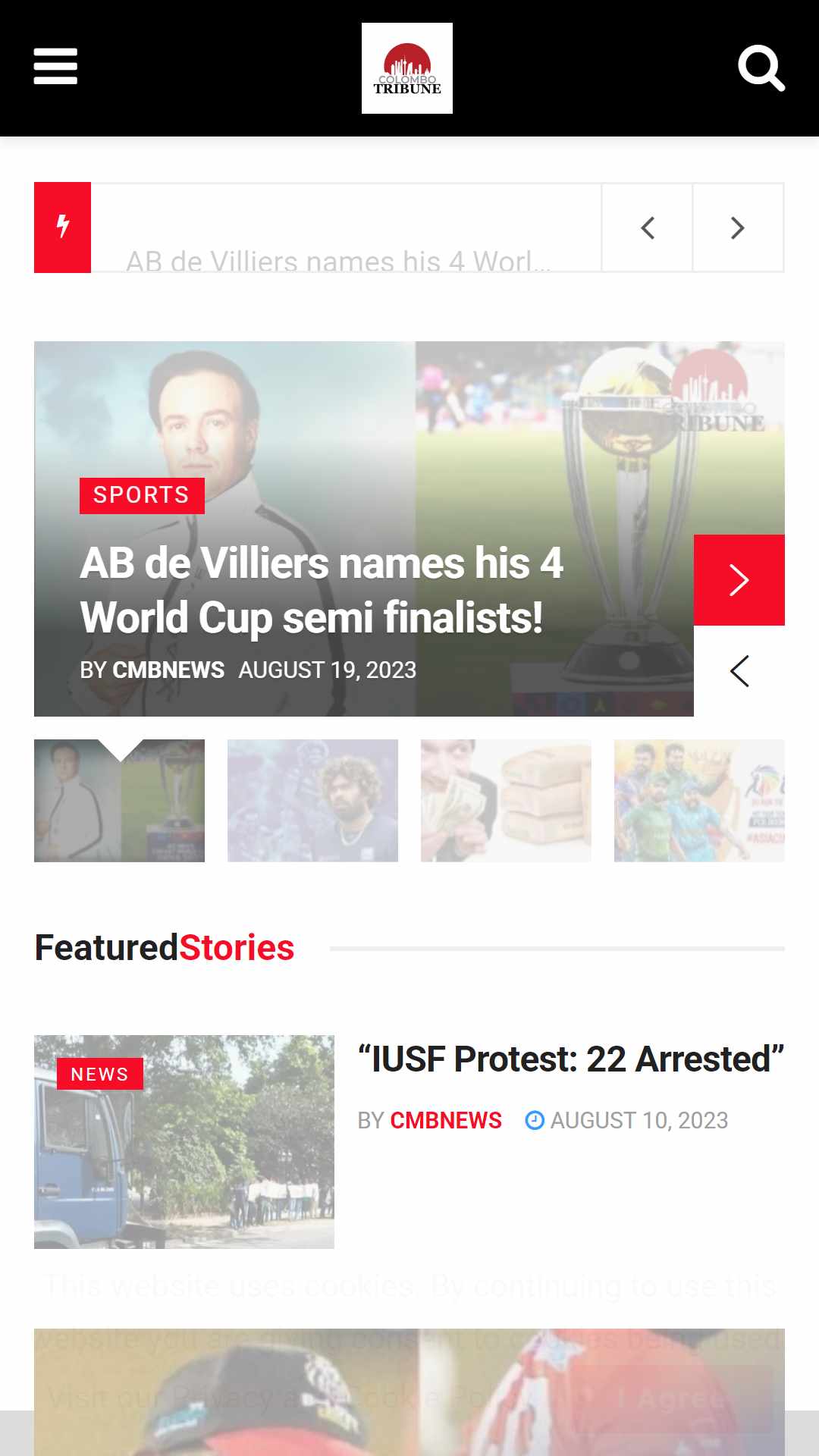
Task: Show next headline in news ticker
Action: 738,227
